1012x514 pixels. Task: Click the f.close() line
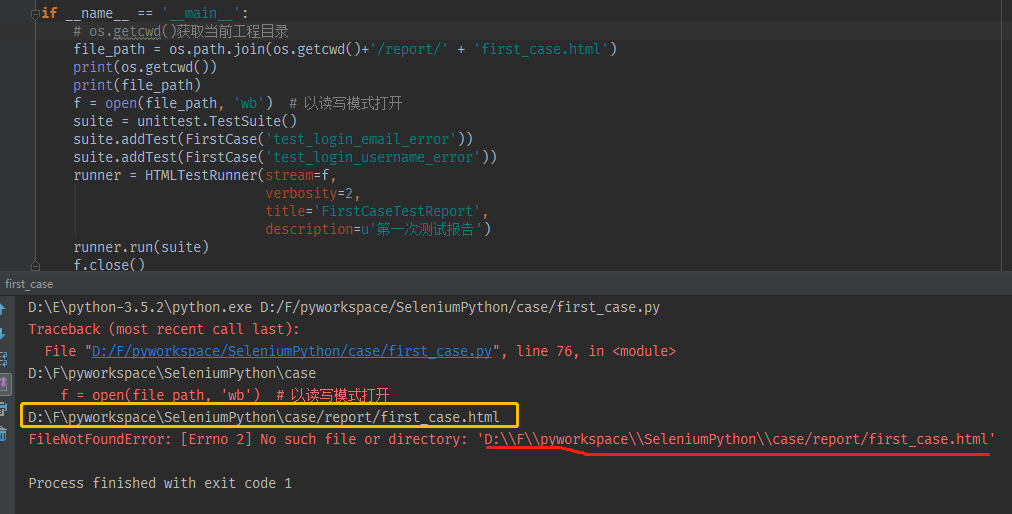(109, 265)
